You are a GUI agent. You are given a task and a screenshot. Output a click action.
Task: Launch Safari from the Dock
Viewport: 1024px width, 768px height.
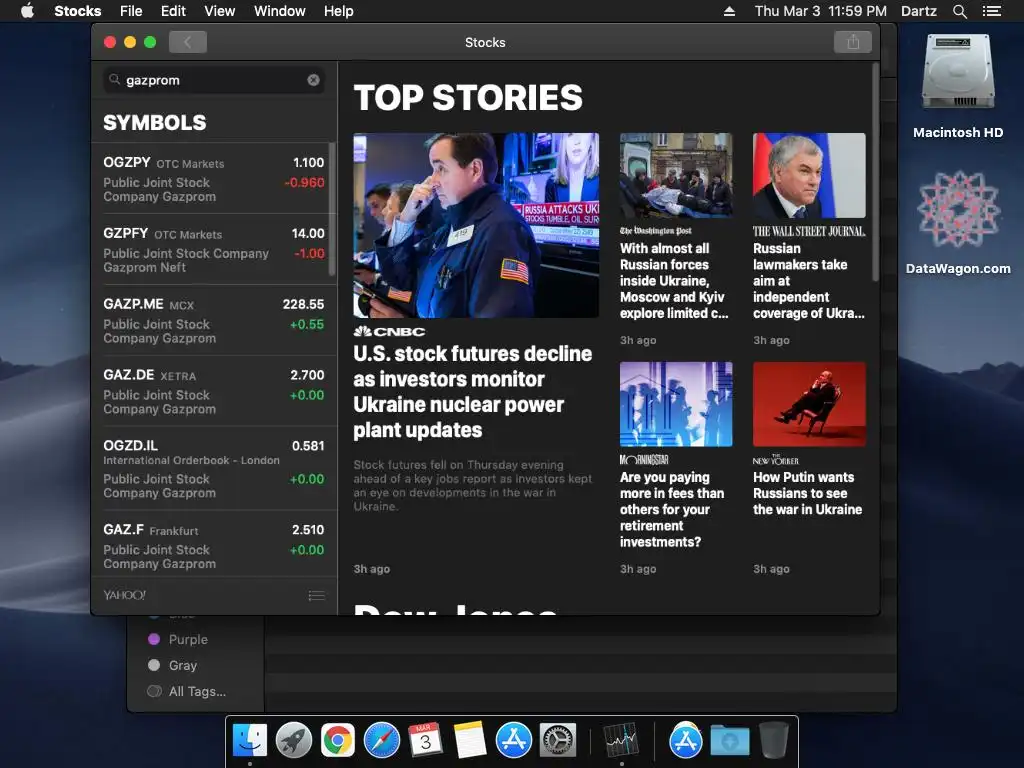coord(381,740)
